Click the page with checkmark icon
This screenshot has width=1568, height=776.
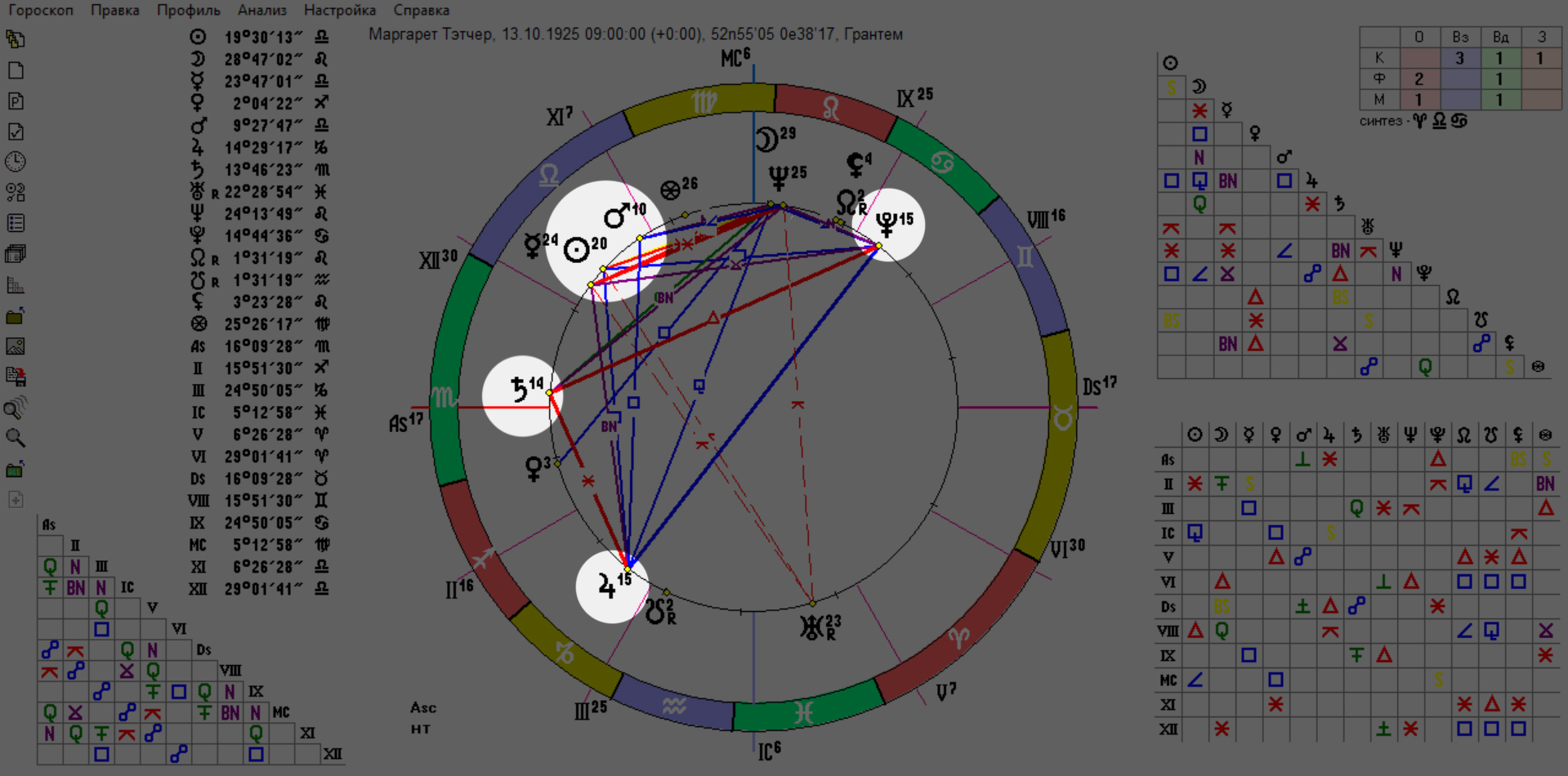[16, 132]
